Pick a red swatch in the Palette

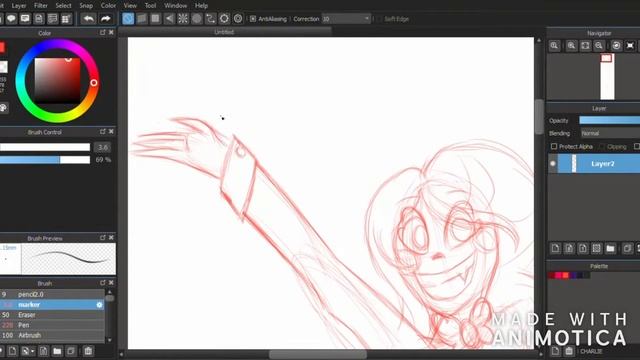(565, 276)
